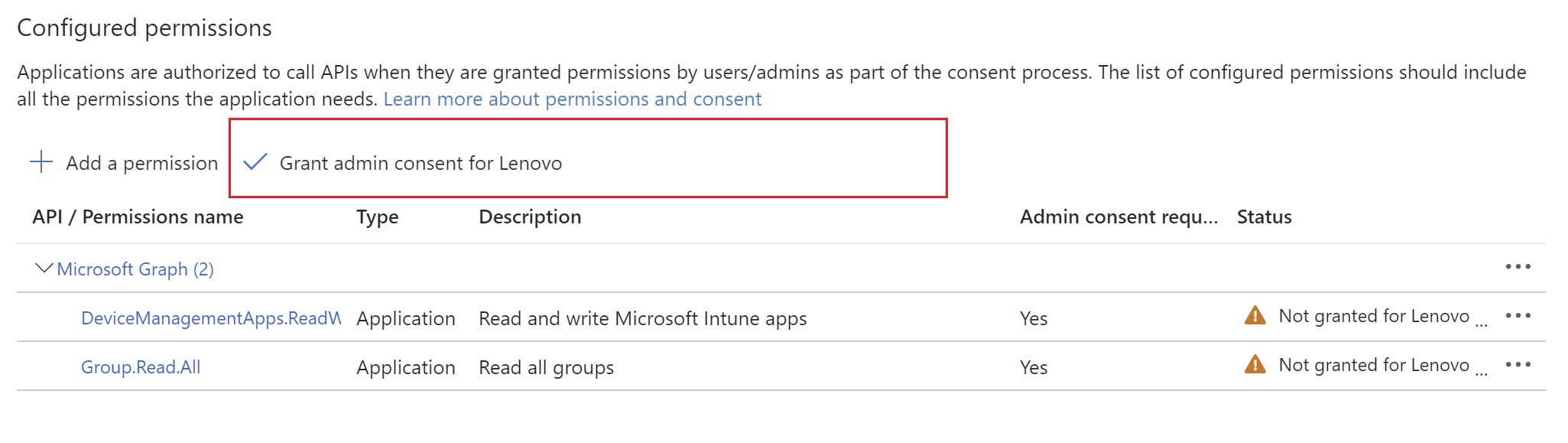The width and height of the screenshot is (1568, 443).
Task: Click the warning icon in the DeviceManagementApps row
Action: point(1255,315)
